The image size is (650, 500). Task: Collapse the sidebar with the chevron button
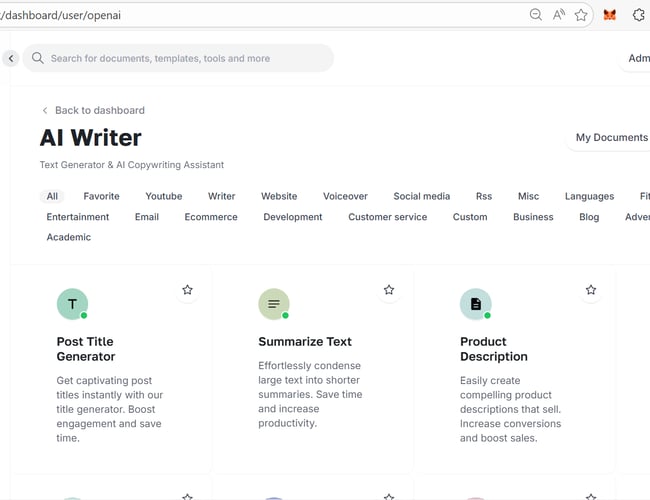click(x=11, y=58)
